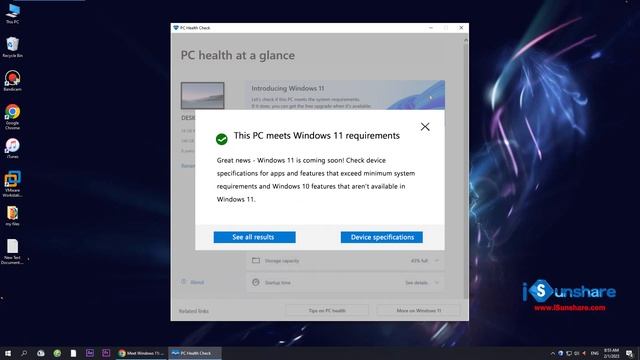Launch Bandicam from the desktop
Screen dimensions: 640x360
12,80
